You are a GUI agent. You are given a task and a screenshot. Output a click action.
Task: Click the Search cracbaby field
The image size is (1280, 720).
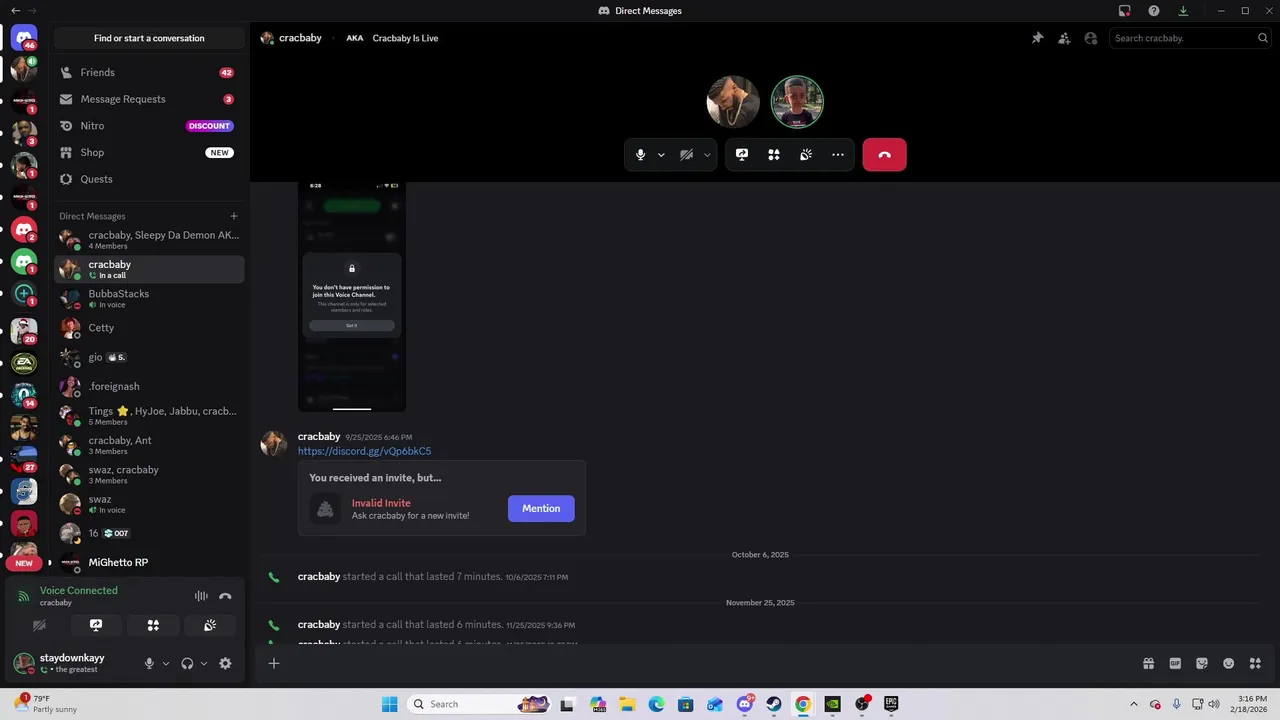click(x=1191, y=38)
